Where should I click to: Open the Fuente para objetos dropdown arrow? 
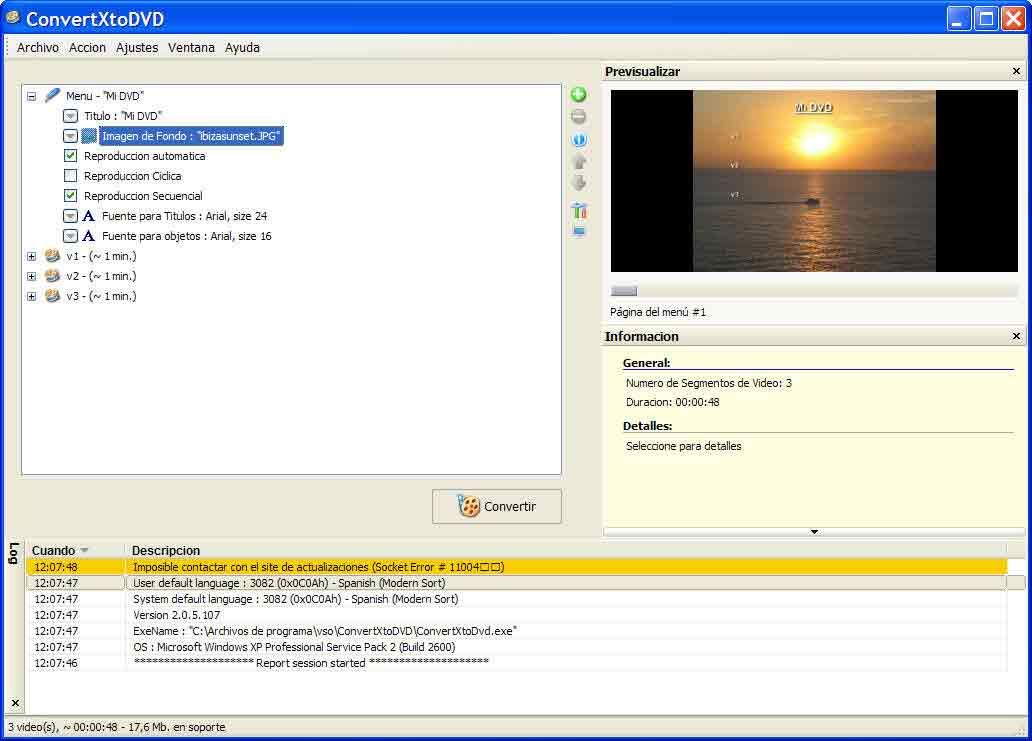tap(70, 236)
